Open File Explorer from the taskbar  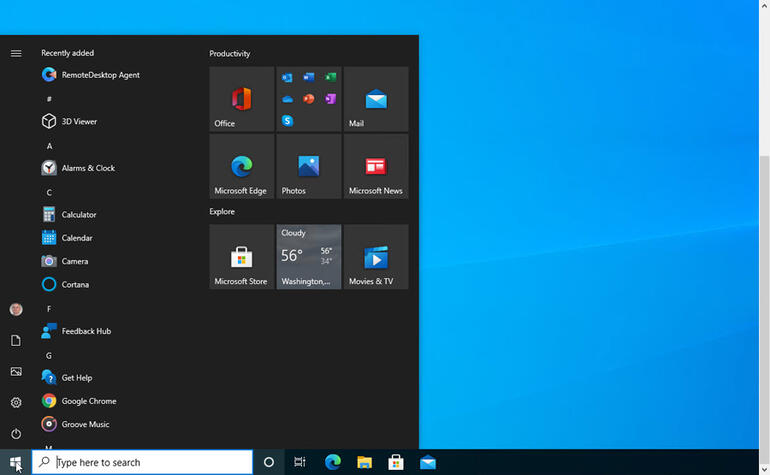tap(364, 462)
